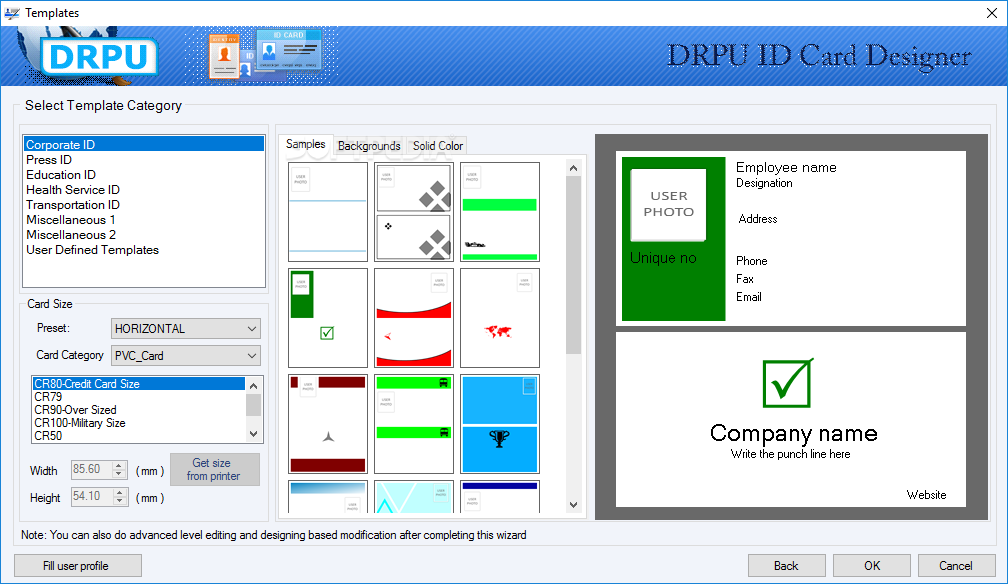Select the green bars bus template
The width and height of the screenshot is (1008, 584).
414,424
